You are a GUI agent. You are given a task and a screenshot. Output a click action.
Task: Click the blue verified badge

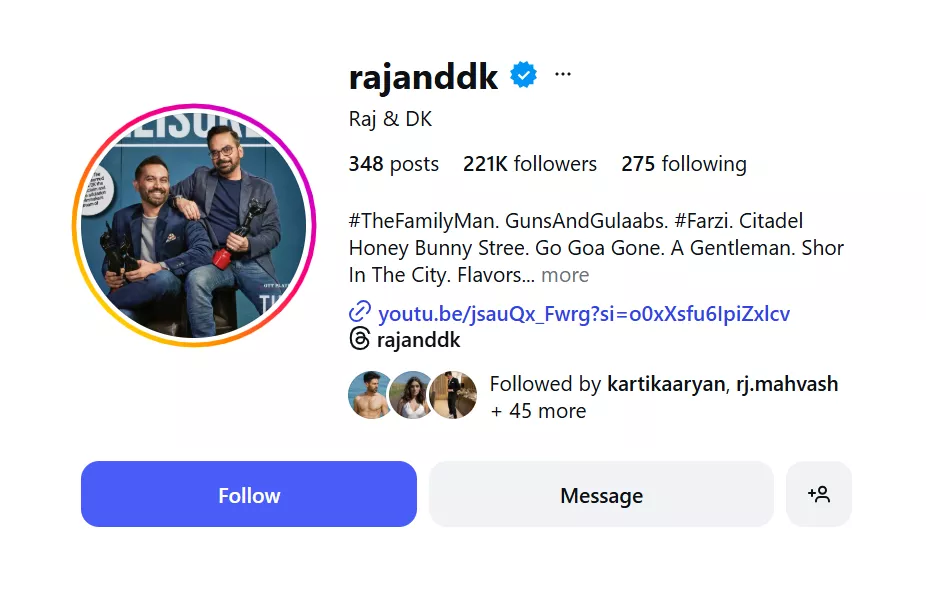click(x=523, y=75)
